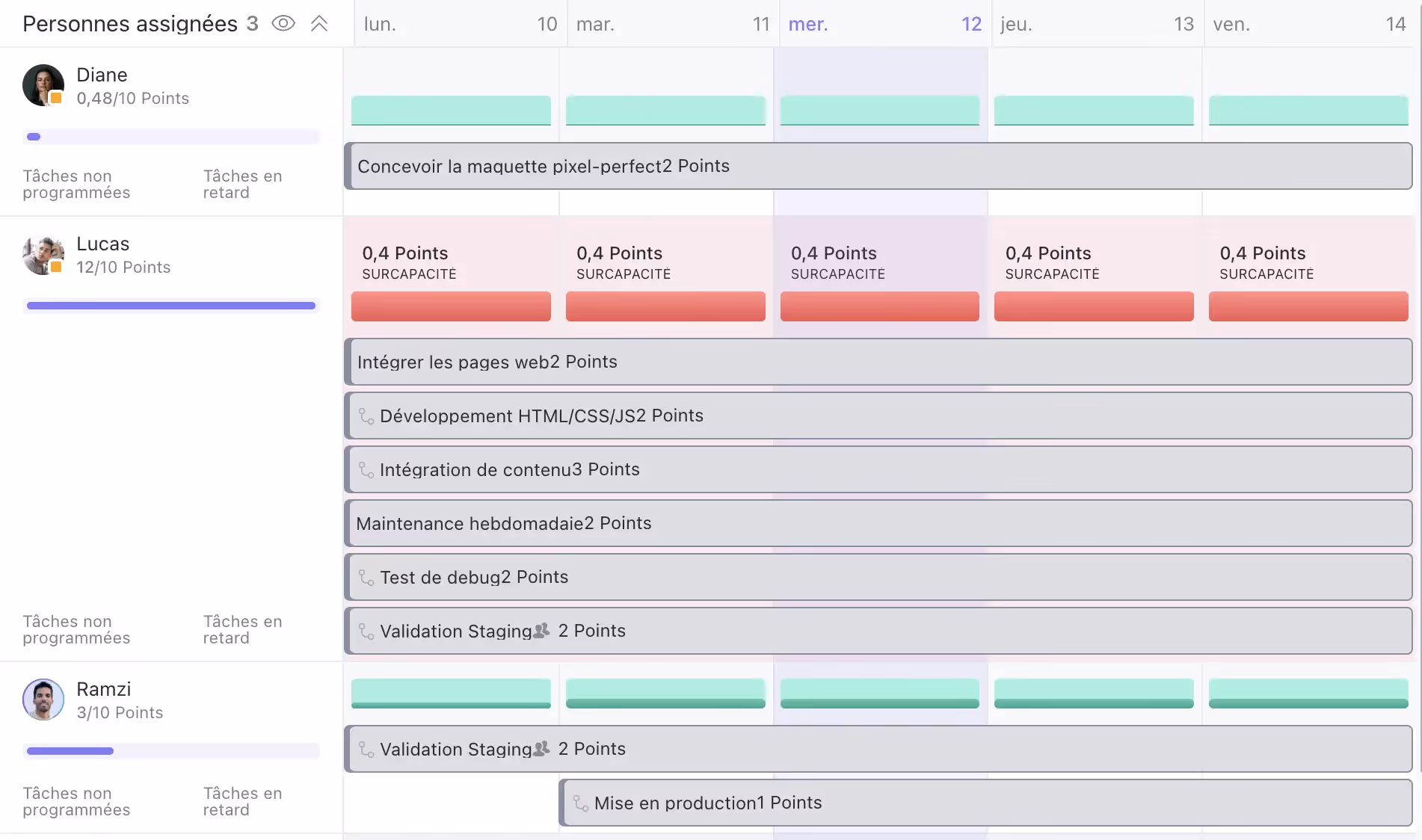Click the multiple assignees icon on Lucas's Validation Staging
1422x840 pixels.
coord(540,631)
